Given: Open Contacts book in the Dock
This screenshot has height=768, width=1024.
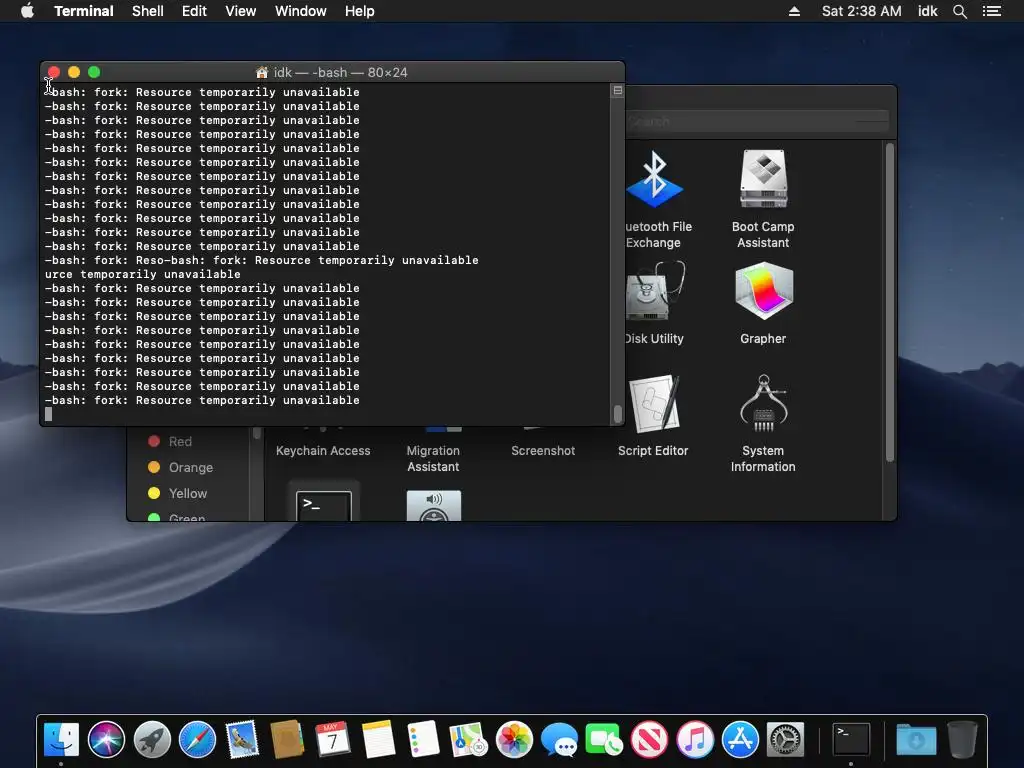Looking at the screenshot, I should tap(287, 740).
